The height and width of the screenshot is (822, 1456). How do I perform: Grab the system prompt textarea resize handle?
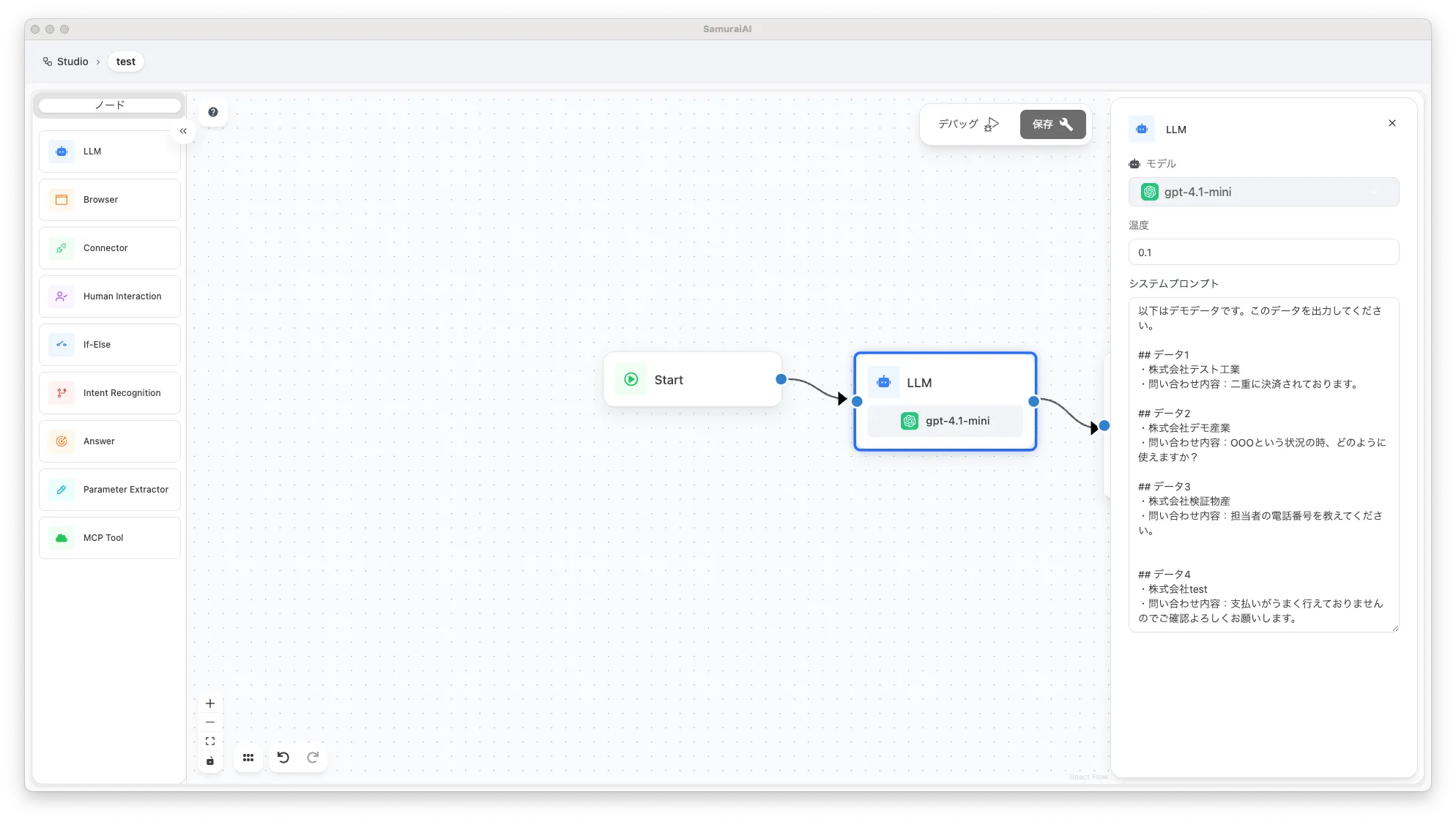(1395, 628)
